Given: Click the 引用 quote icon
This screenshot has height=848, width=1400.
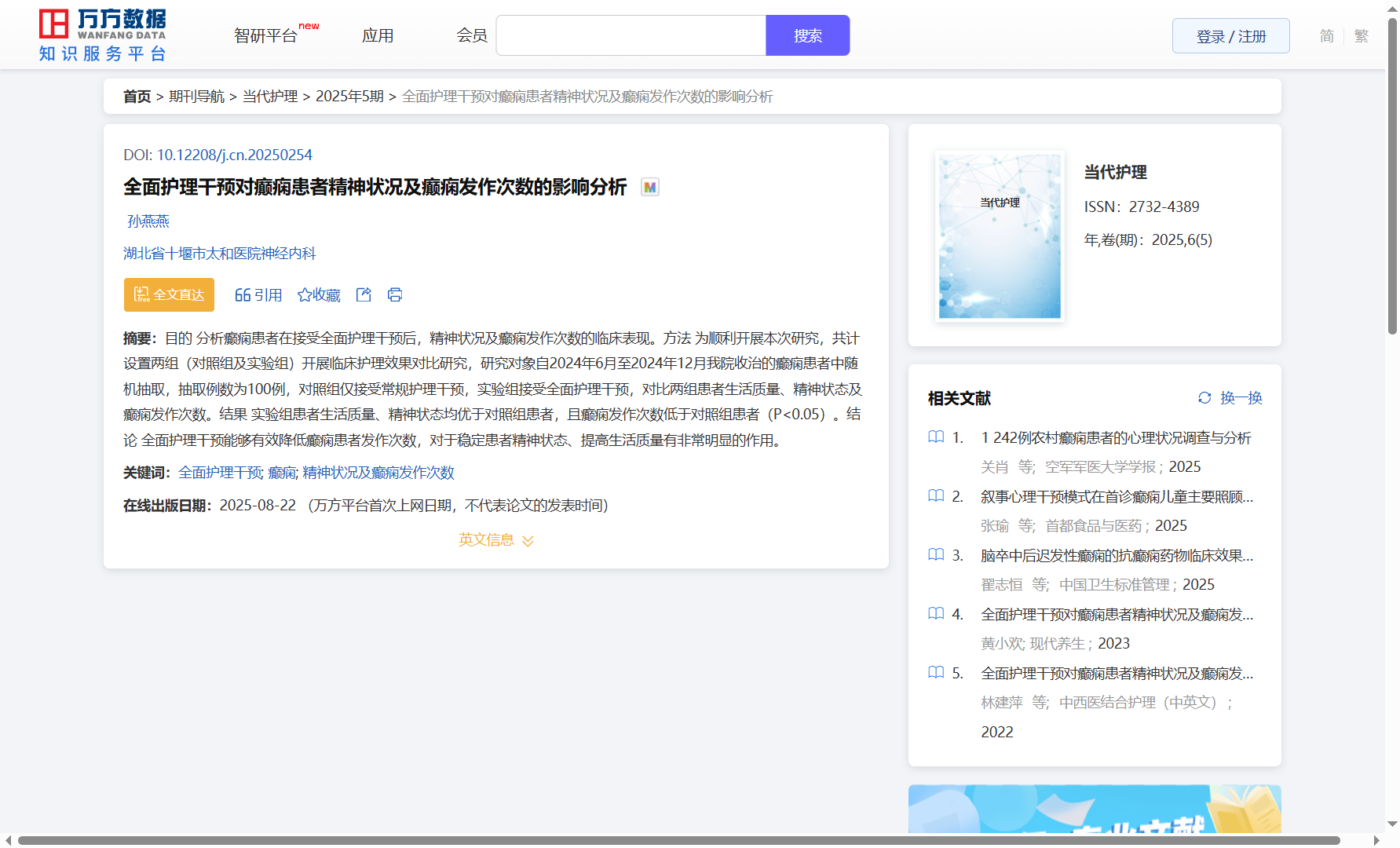Looking at the screenshot, I should pyautogui.click(x=243, y=294).
